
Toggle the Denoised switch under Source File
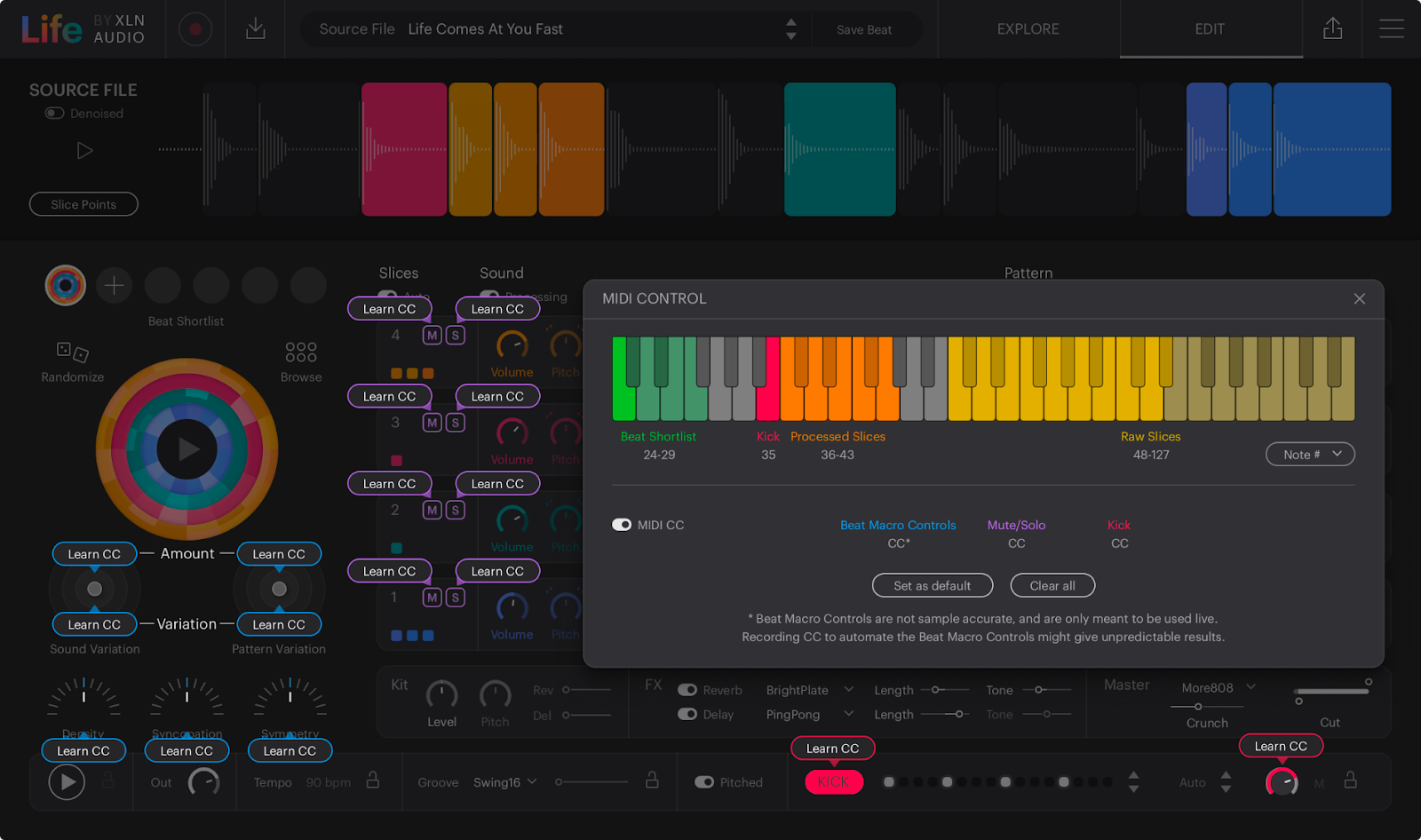tap(54, 113)
